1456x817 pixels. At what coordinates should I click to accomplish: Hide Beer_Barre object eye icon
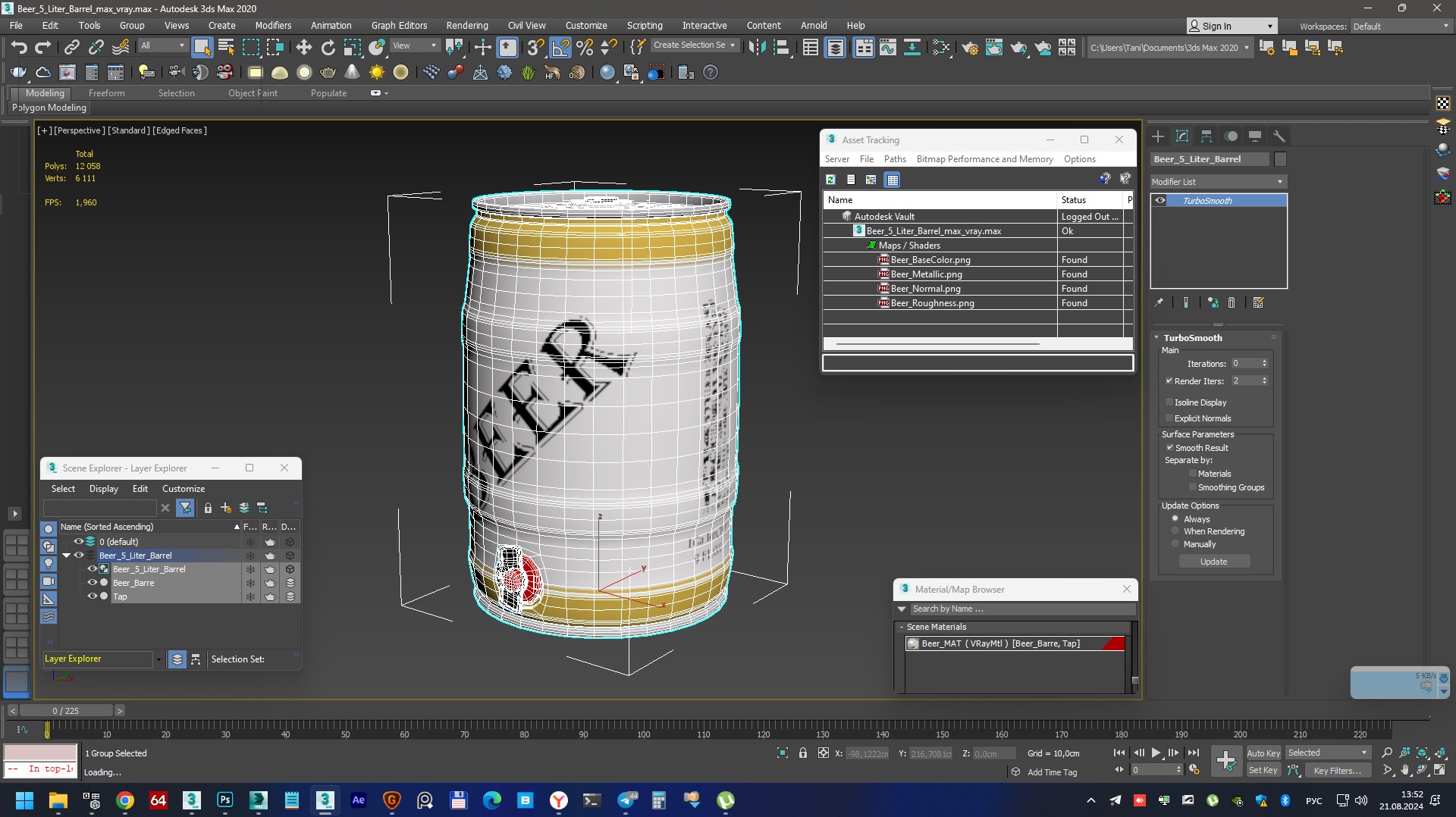[x=93, y=583]
